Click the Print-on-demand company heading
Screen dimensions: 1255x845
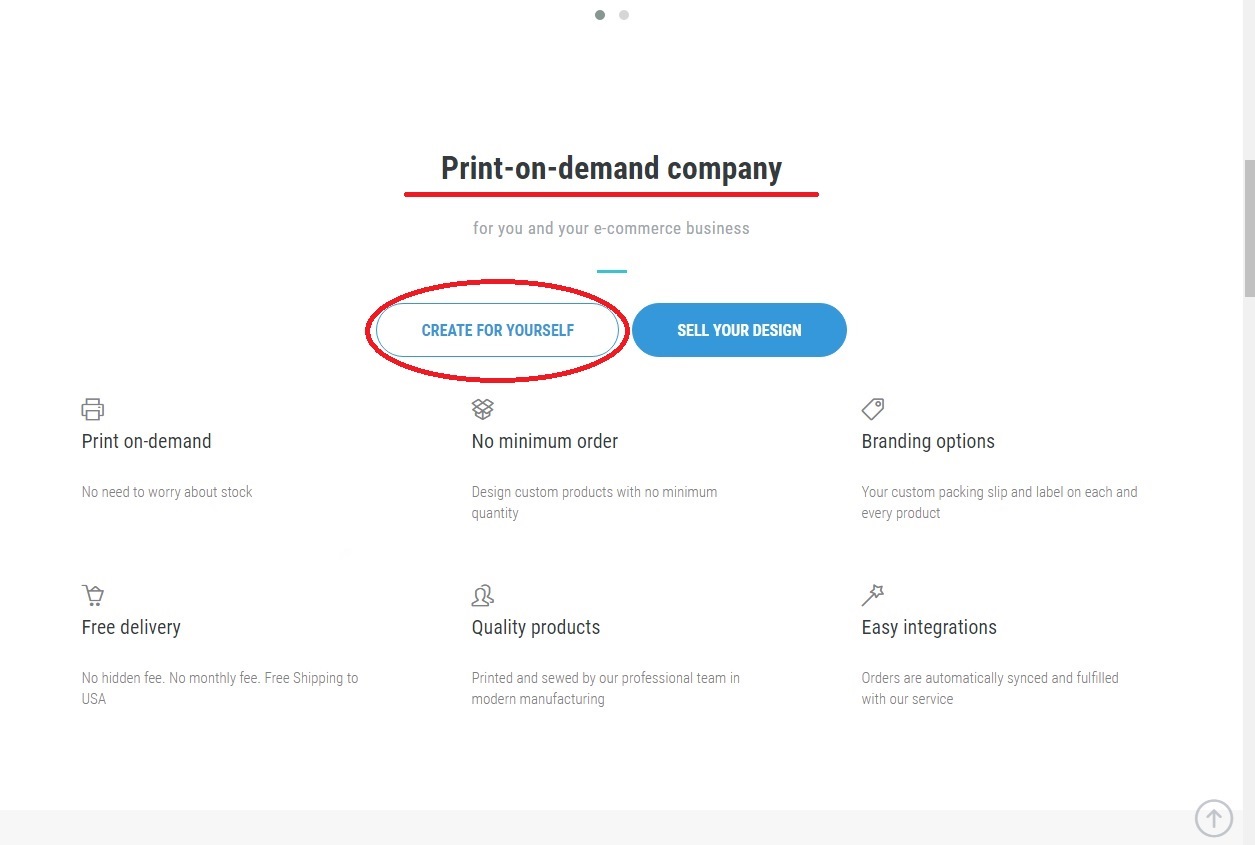tap(612, 168)
